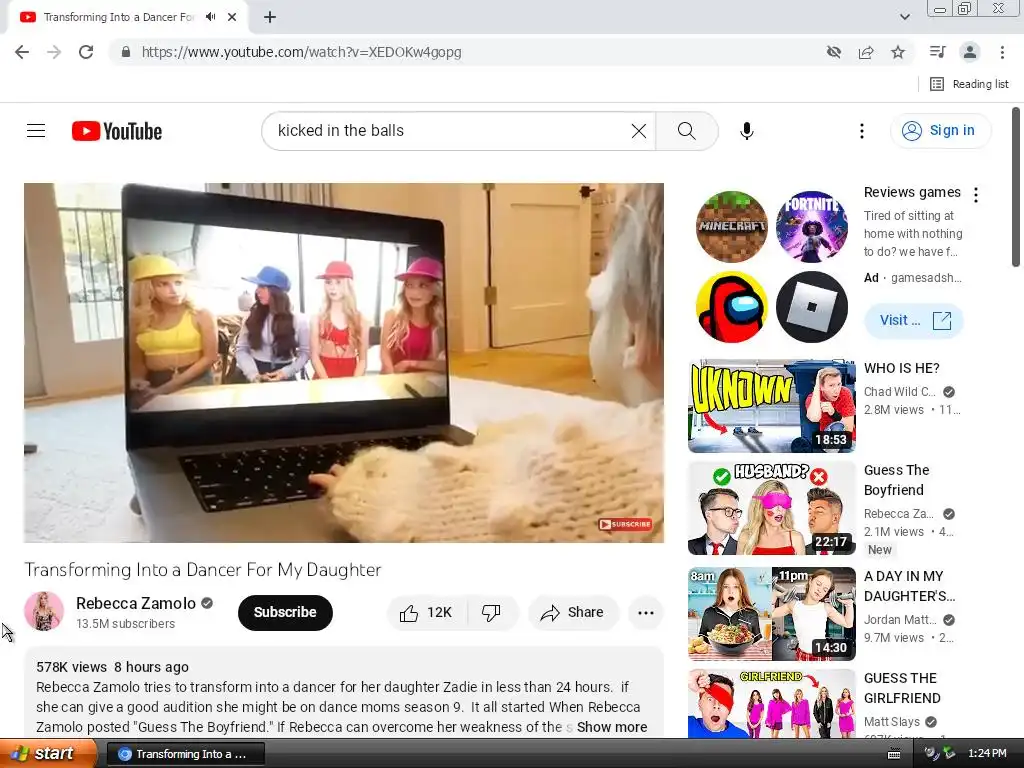Image resolution: width=1024 pixels, height=768 pixels.
Task: Subscribe to Rebecca Zamolo channel
Action: [x=285, y=613]
